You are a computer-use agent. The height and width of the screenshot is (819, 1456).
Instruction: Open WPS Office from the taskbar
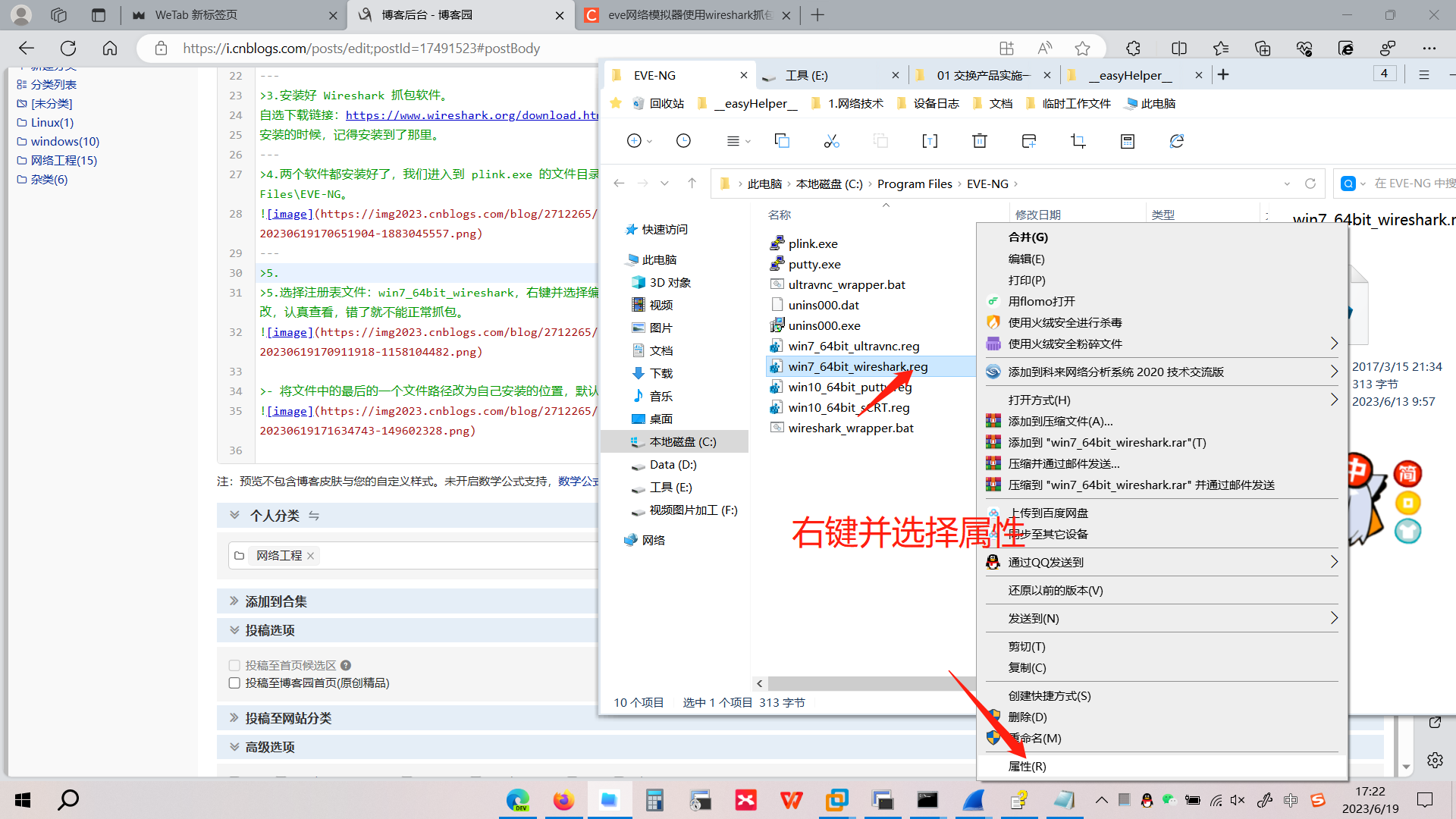[x=791, y=800]
